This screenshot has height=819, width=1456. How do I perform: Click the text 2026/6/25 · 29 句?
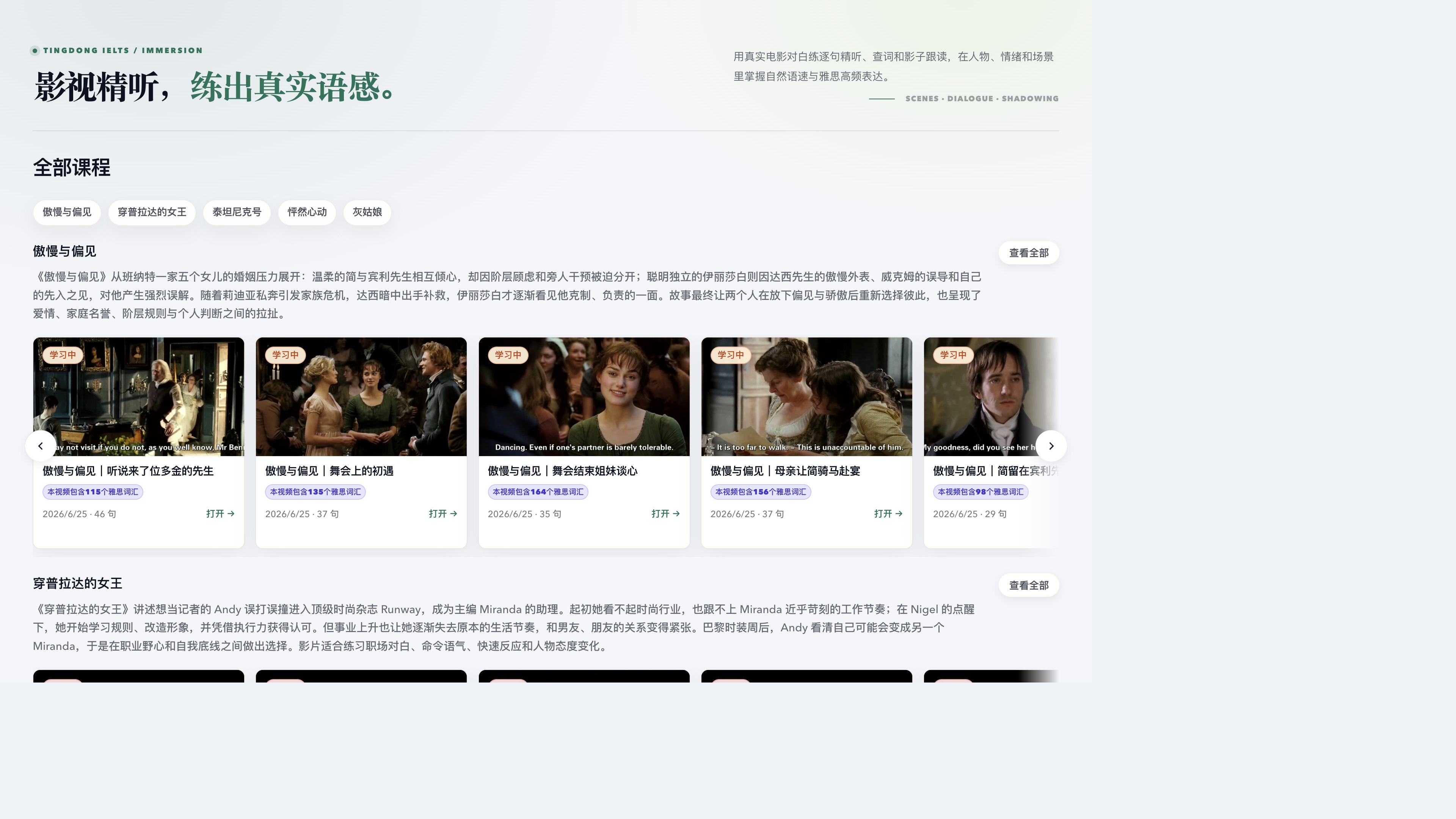[x=970, y=514]
